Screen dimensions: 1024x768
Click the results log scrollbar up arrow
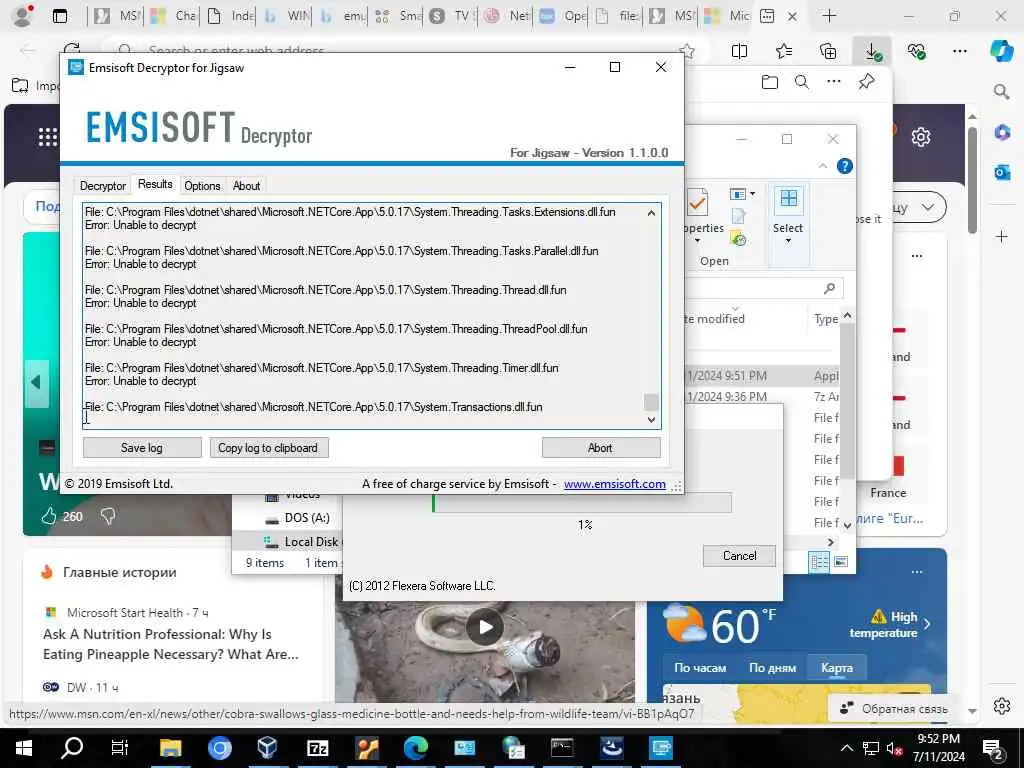point(651,213)
